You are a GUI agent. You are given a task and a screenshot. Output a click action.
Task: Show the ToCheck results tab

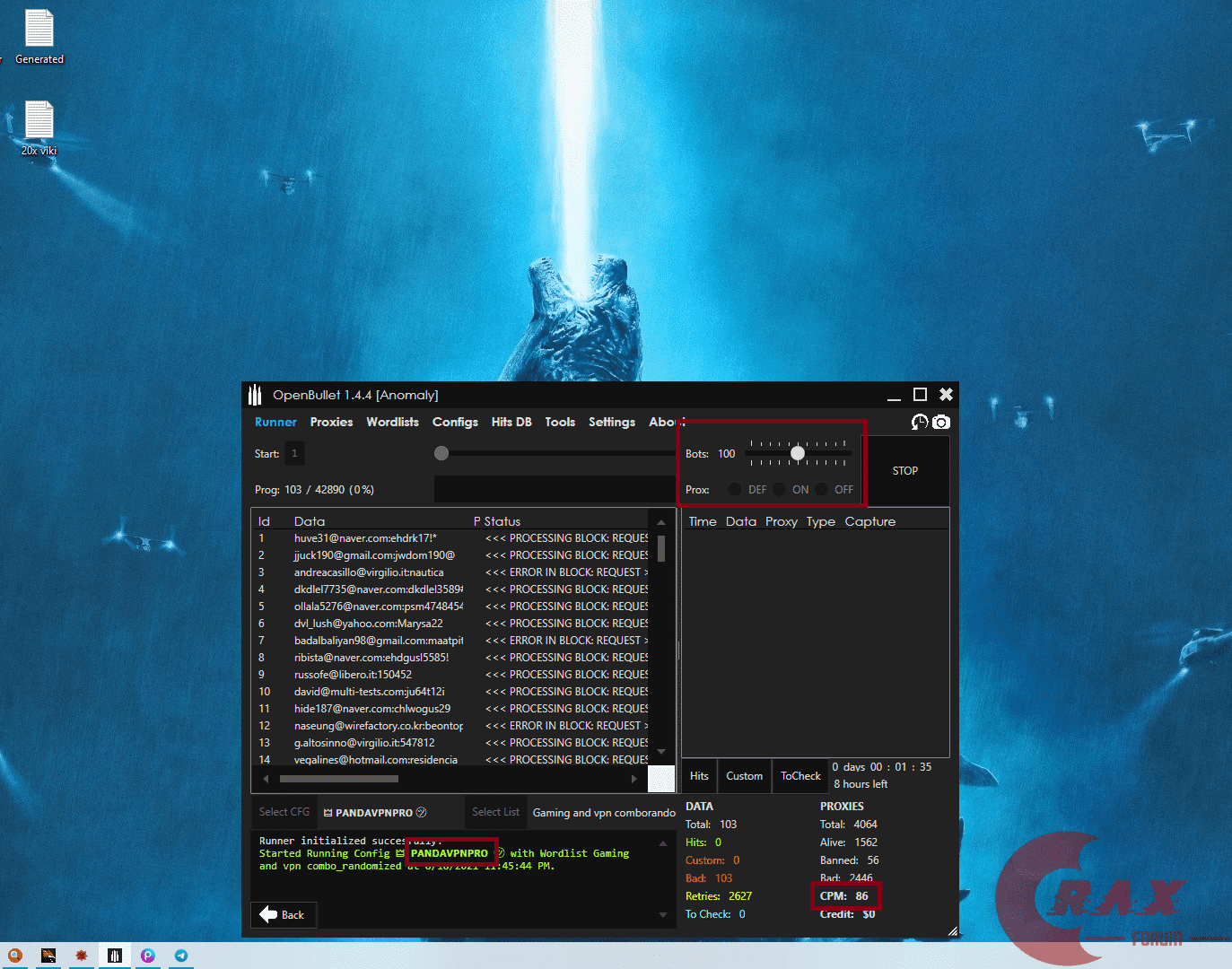pos(800,776)
